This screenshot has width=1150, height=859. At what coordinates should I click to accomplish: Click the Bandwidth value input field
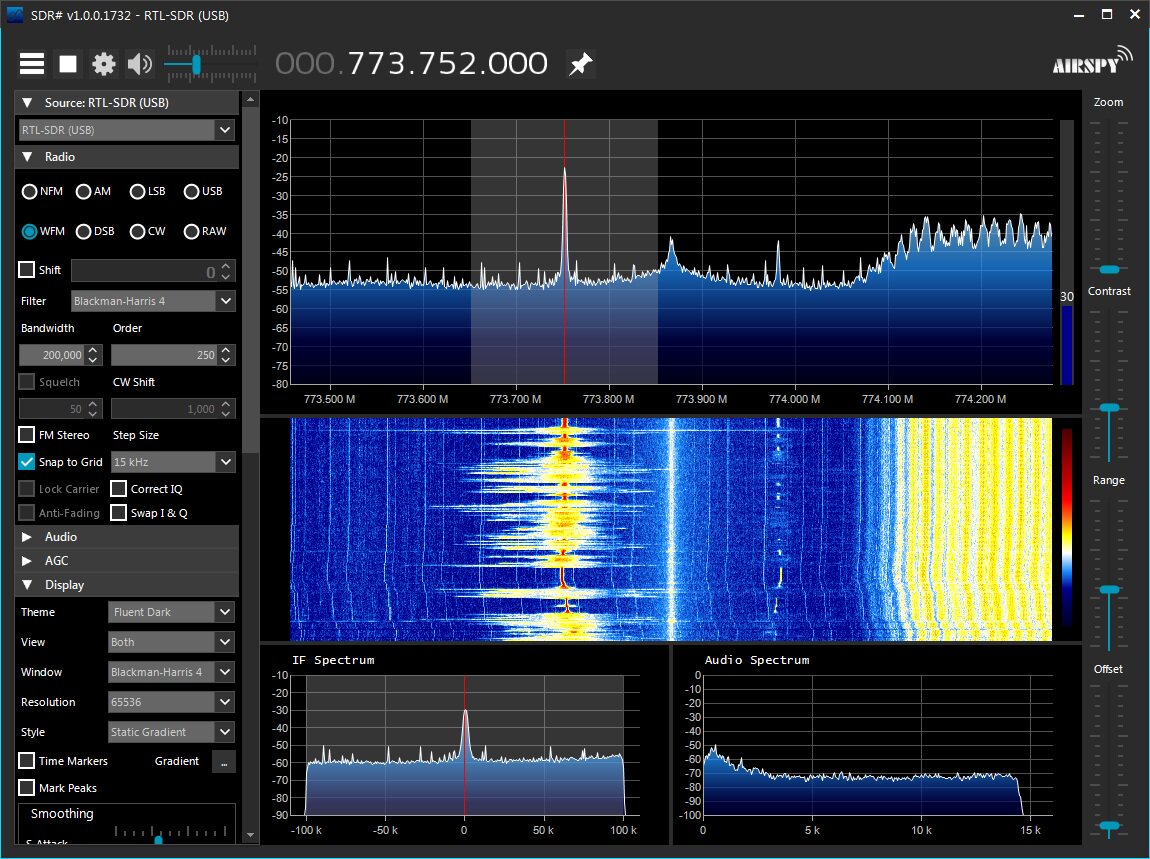pos(52,355)
